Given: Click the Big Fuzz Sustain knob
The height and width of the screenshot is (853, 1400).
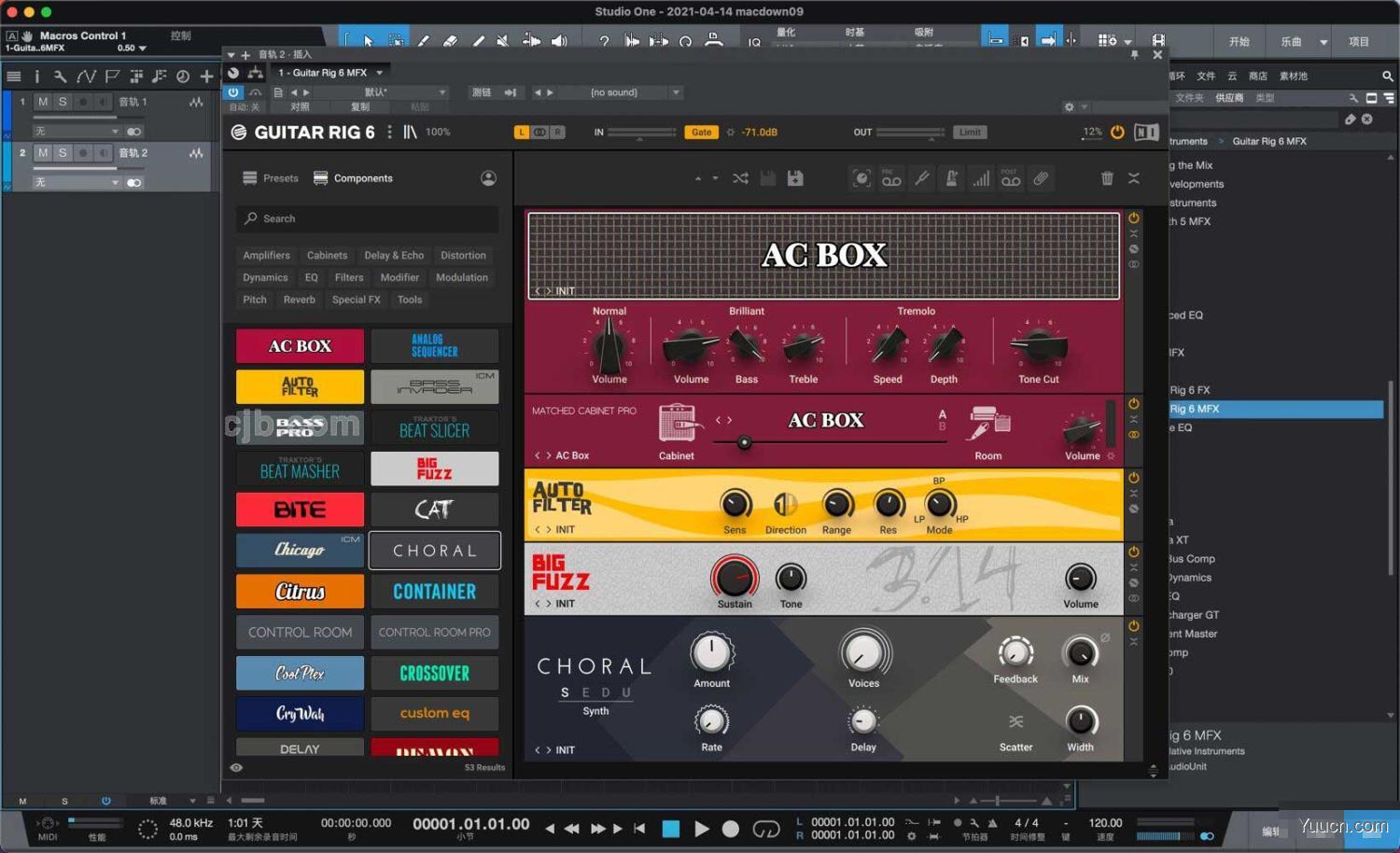Looking at the screenshot, I should 735,578.
